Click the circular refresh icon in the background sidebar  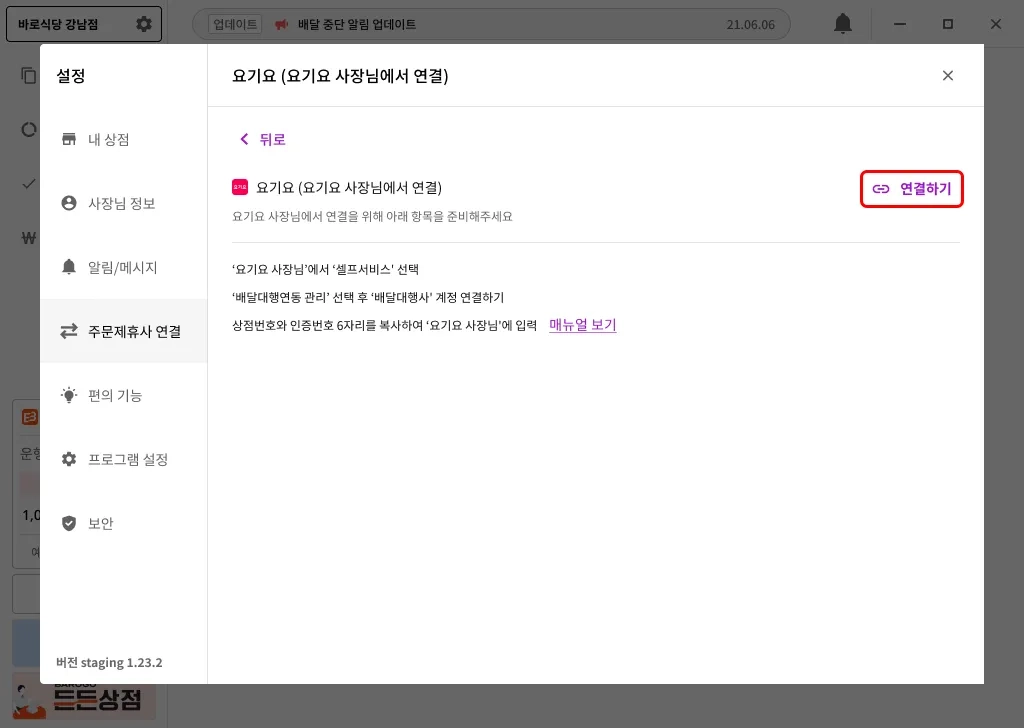point(29,130)
